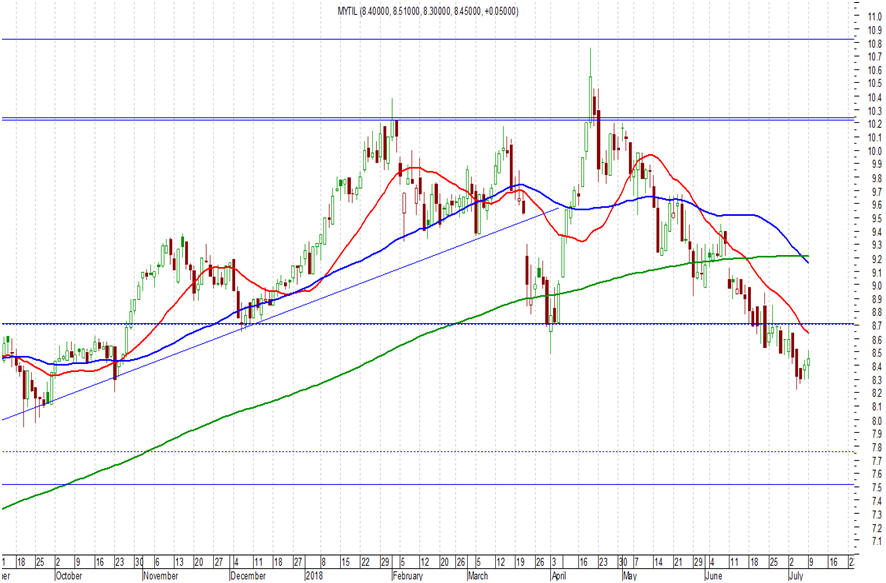Select the November month label
Screen dimensions: 886x583
point(160,576)
